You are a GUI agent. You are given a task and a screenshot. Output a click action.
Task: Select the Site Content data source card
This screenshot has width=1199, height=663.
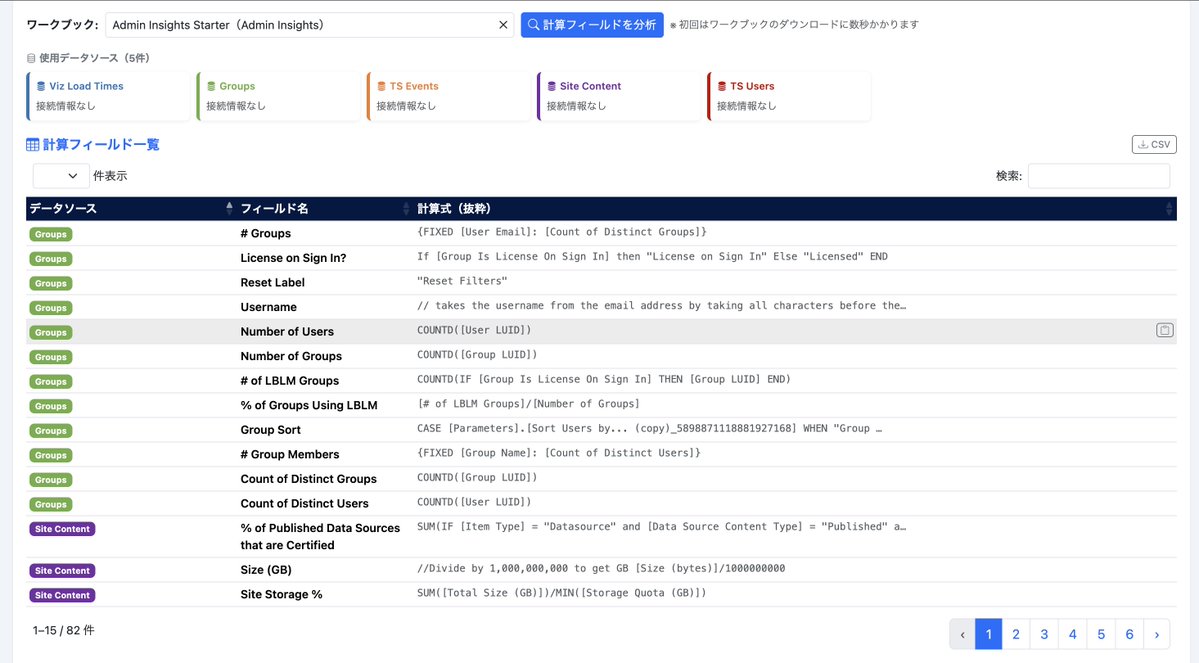[x=619, y=96]
